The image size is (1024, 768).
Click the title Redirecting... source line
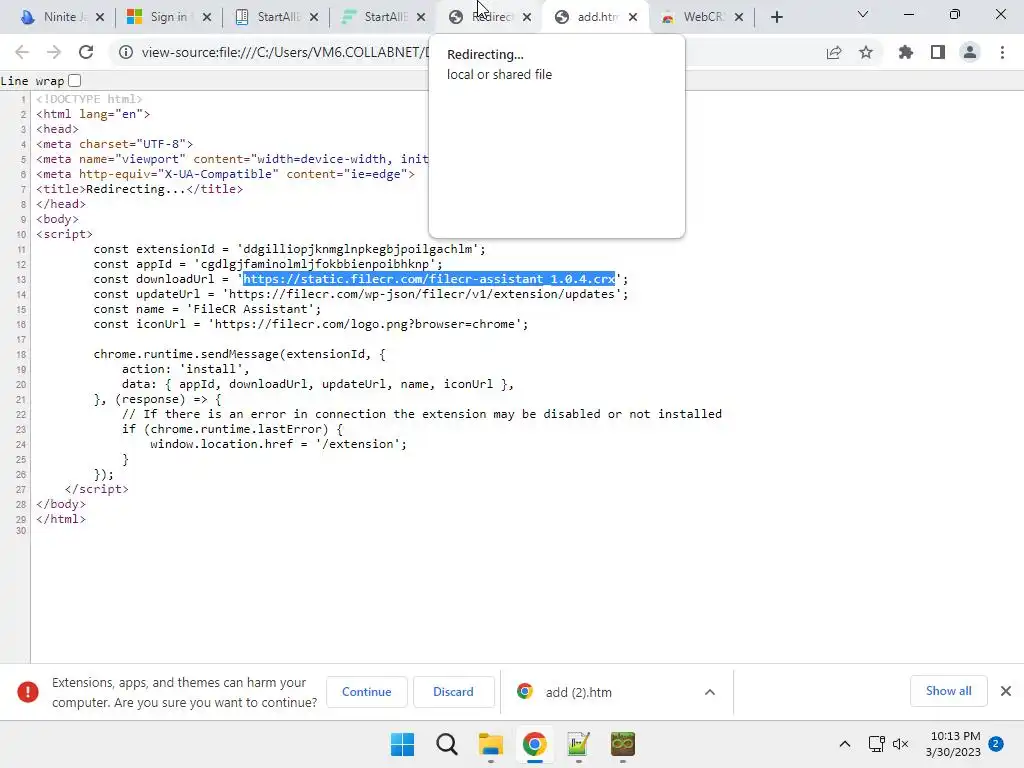coord(139,189)
